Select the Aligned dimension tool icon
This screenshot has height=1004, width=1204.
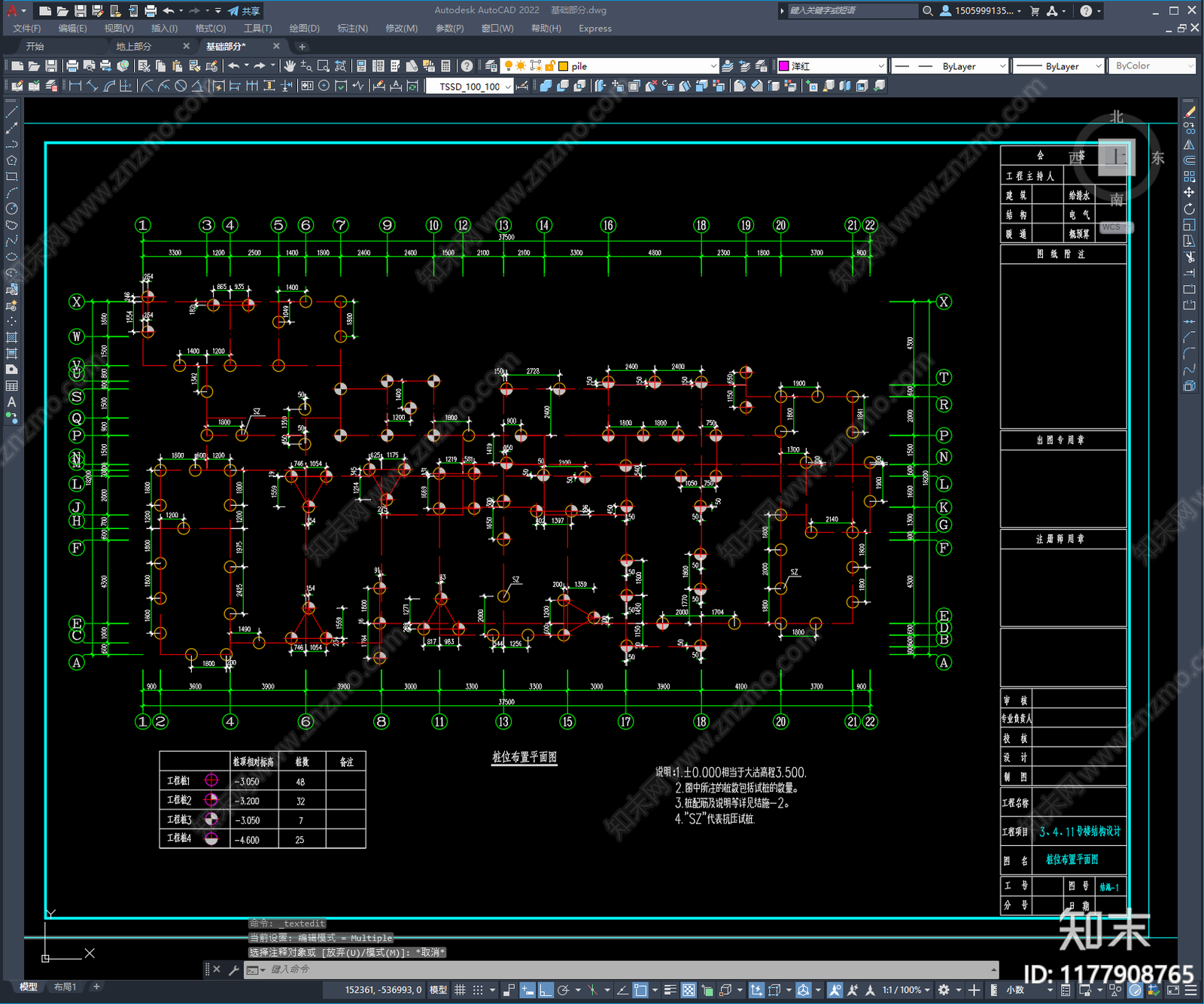coord(92,86)
